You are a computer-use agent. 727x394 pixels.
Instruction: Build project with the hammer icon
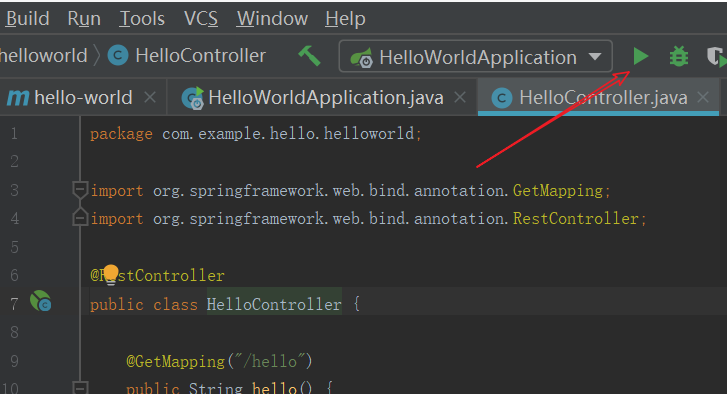click(309, 56)
